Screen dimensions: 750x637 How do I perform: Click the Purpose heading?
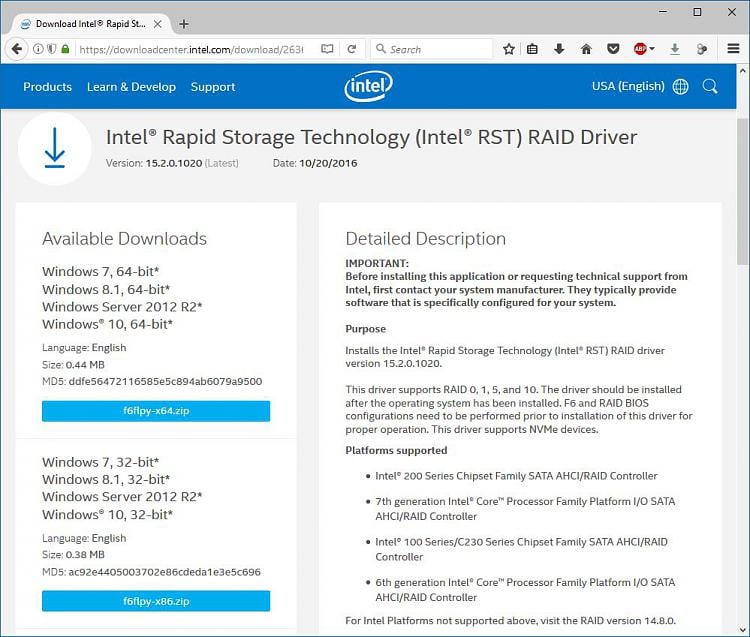[365, 329]
